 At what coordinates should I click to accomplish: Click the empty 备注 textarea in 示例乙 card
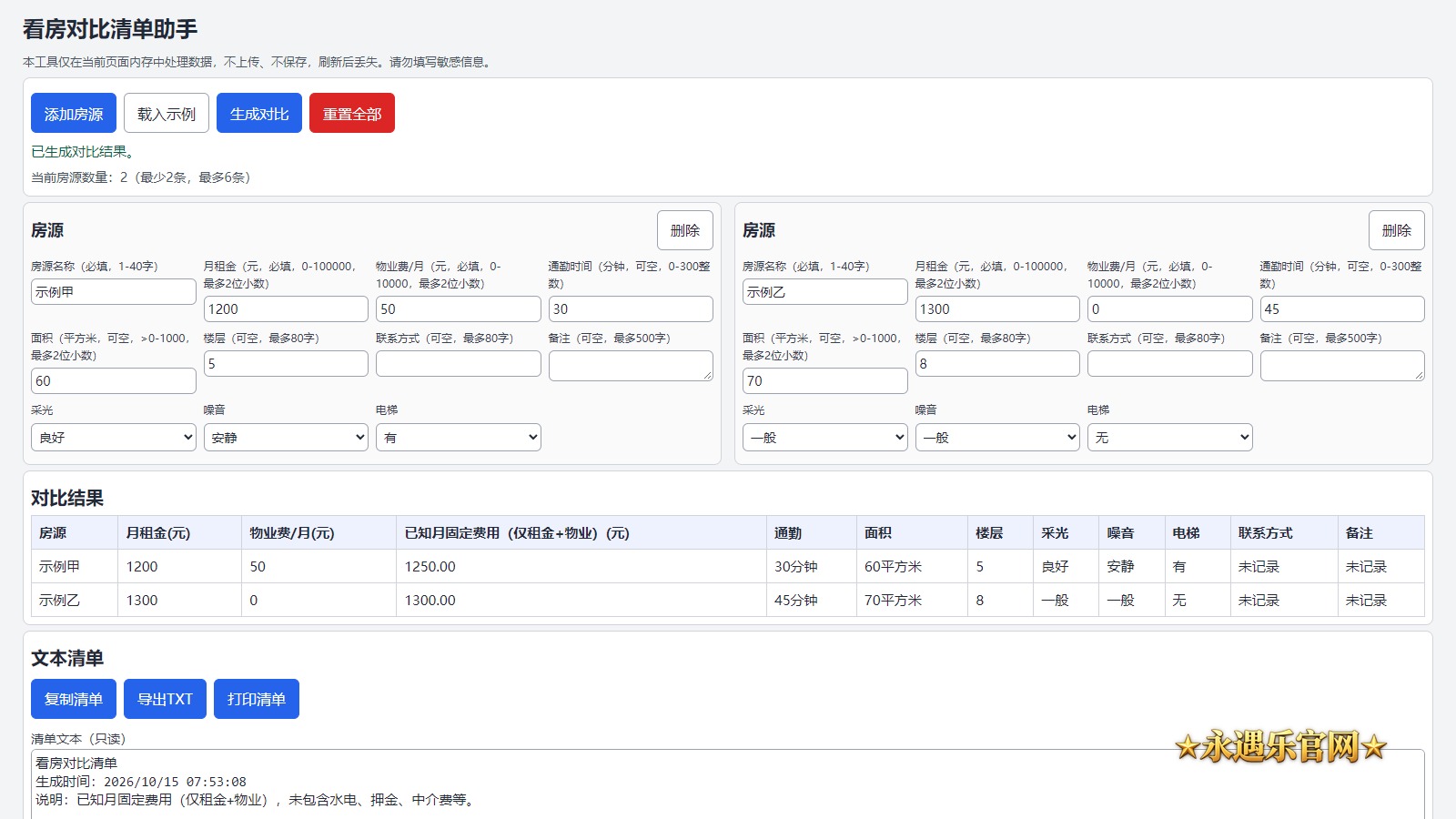[1342, 366]
